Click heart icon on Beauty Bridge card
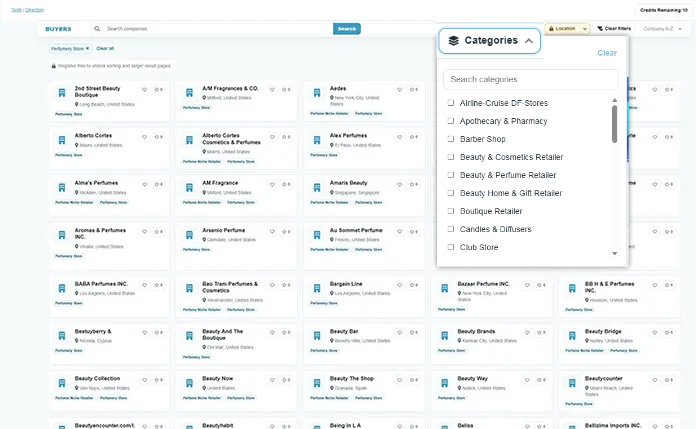Screen dimensions: 696x429 (655, 332)
